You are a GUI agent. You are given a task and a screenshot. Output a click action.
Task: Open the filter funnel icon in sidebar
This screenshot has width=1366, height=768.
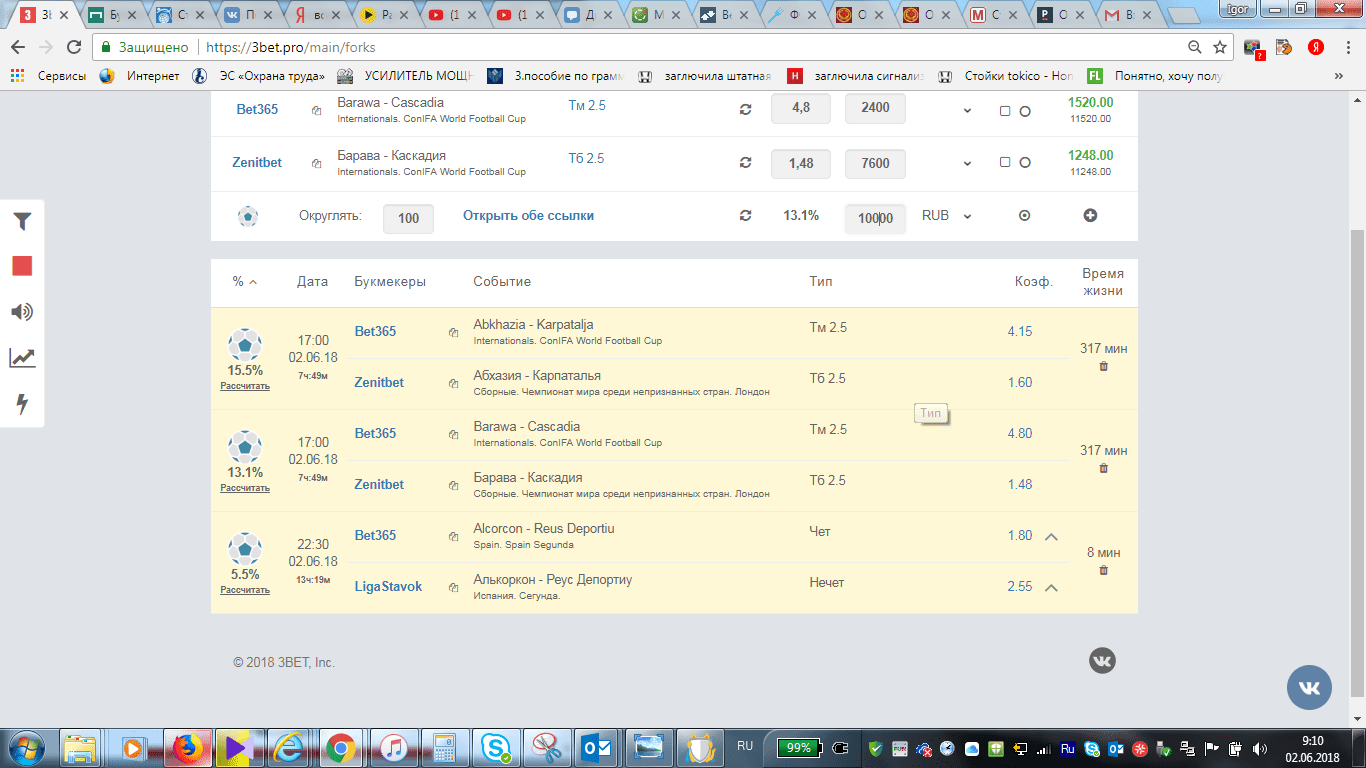(x=22, y=222)
